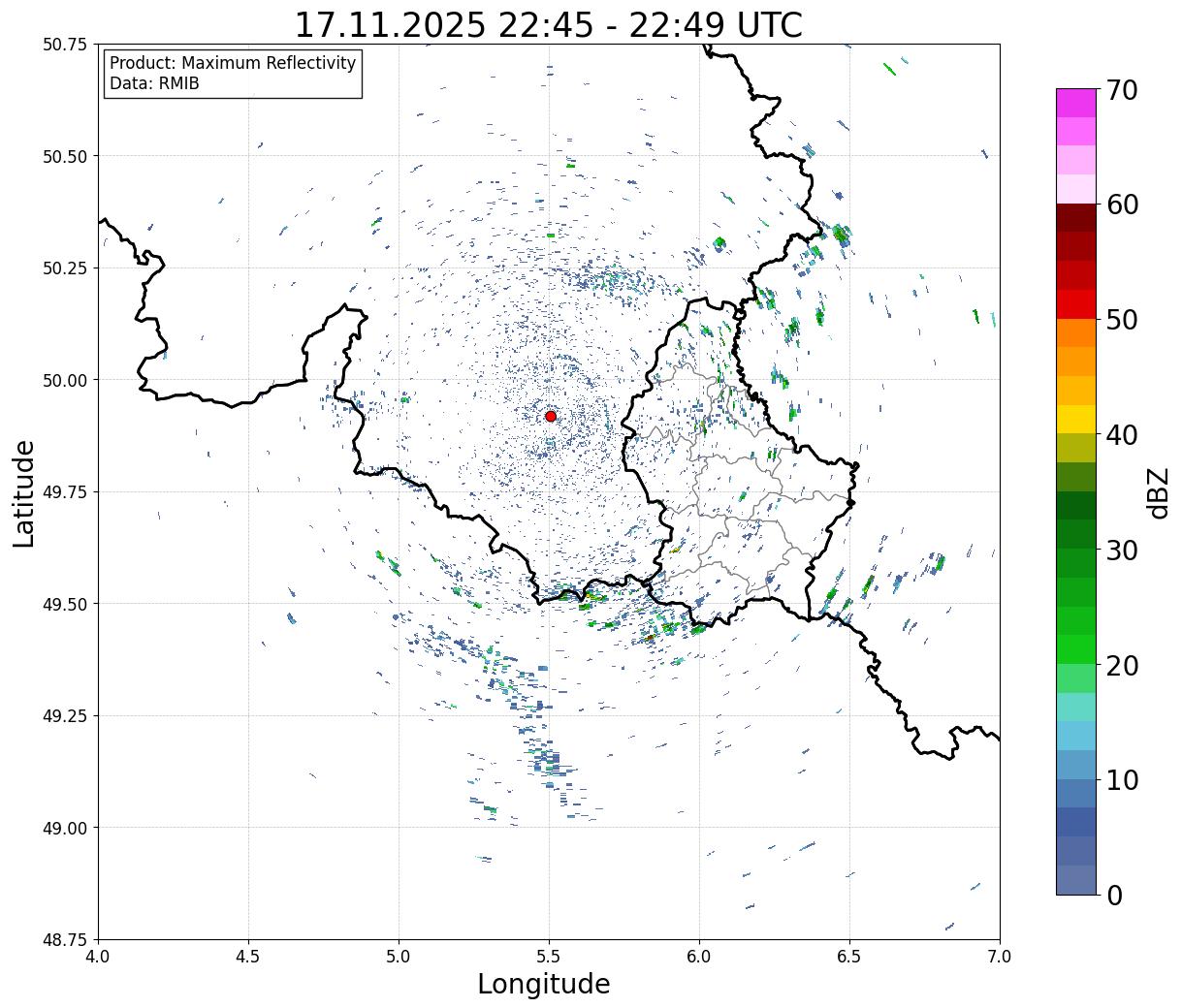Viewport: 1182px width, 1008px height.
Task: Click the 'Longitude' axis label
Action: click(544, 985)
